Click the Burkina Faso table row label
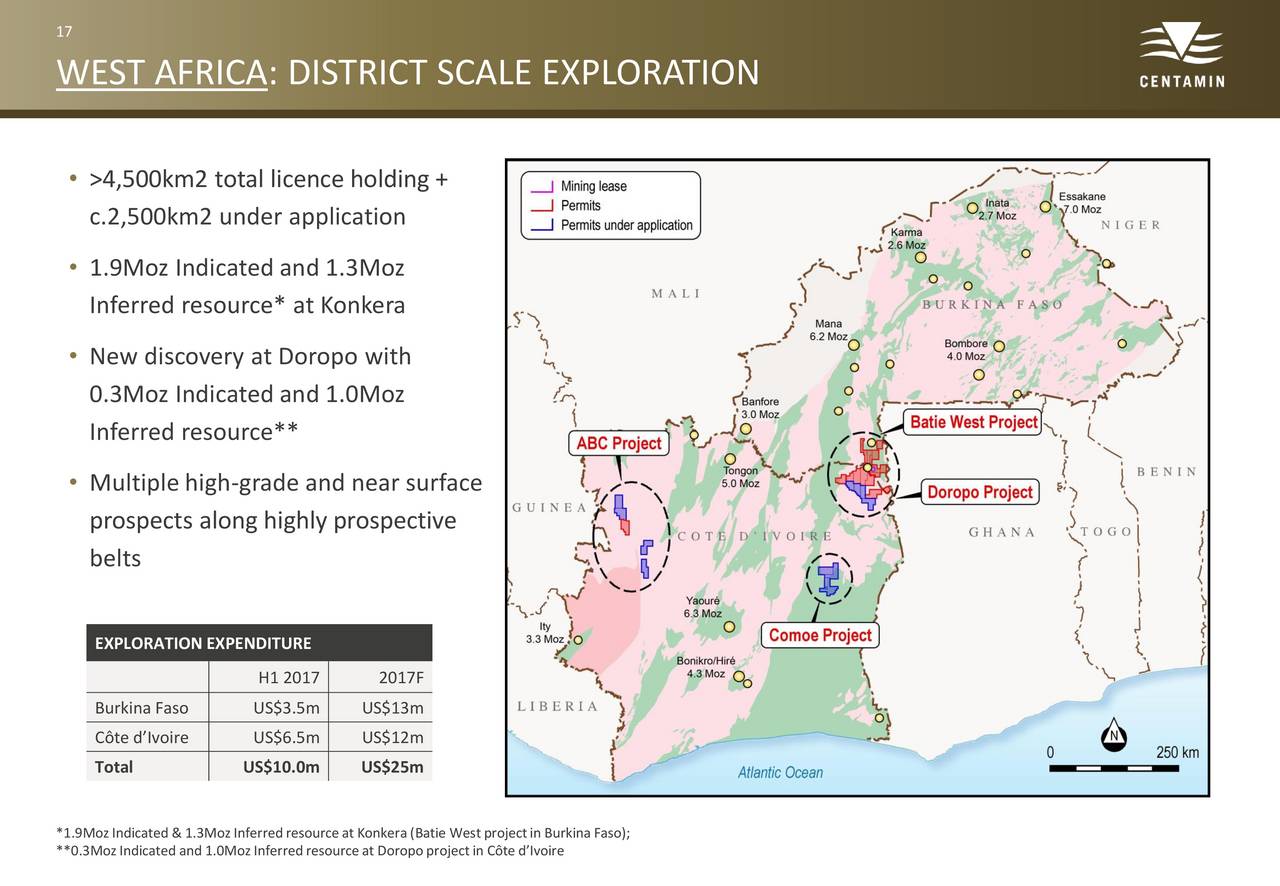 click(141, 709)
